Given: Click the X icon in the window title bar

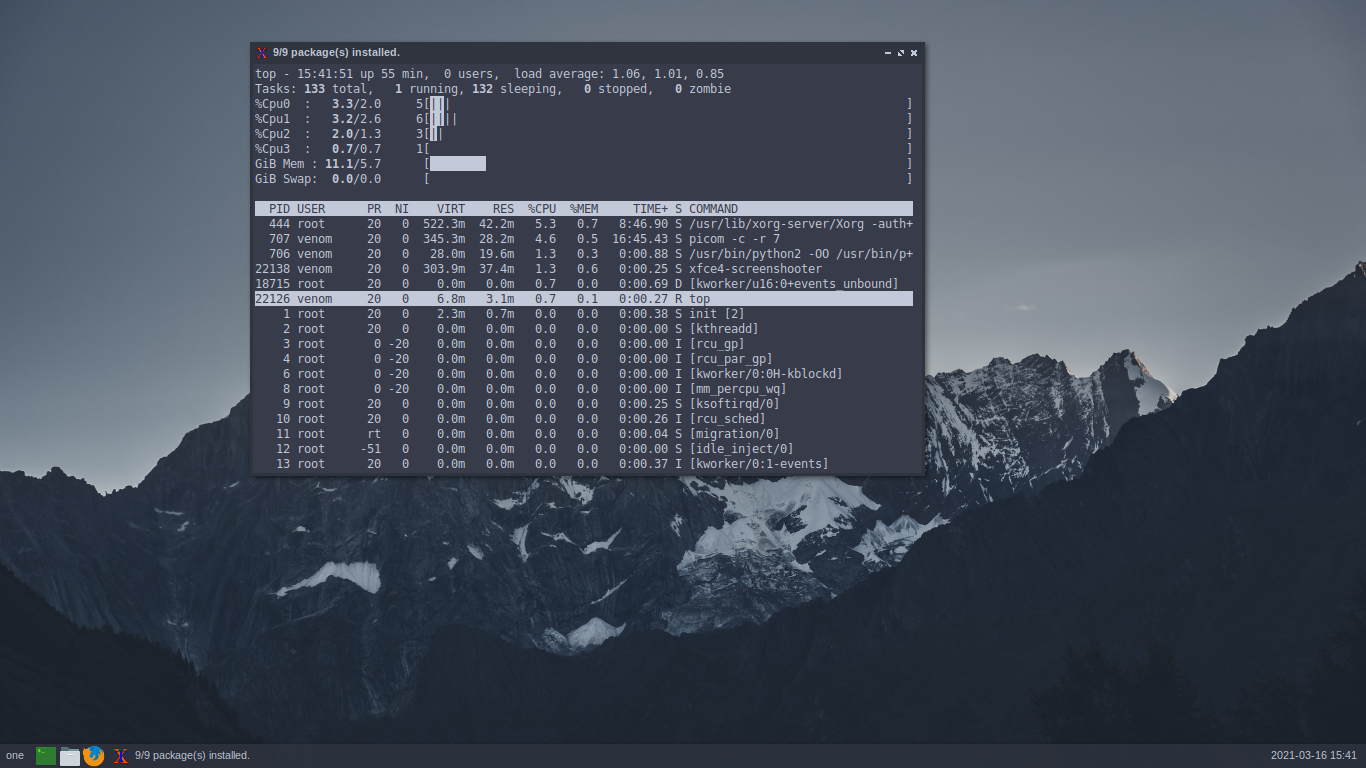Looking at the screenshot, I should (262, 53).
